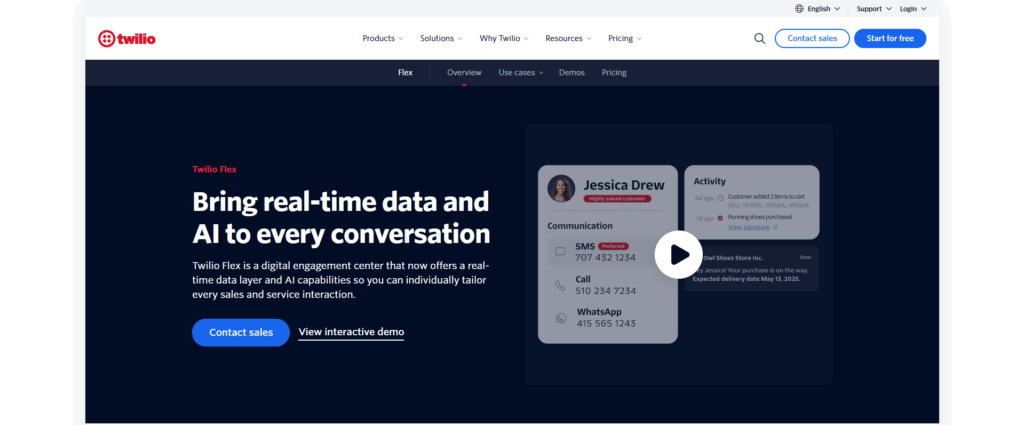The height and width of the screenshot is (425, 1024).
Task: Click the Preferred badge next to SMS
Action: [x=613, y=246]
